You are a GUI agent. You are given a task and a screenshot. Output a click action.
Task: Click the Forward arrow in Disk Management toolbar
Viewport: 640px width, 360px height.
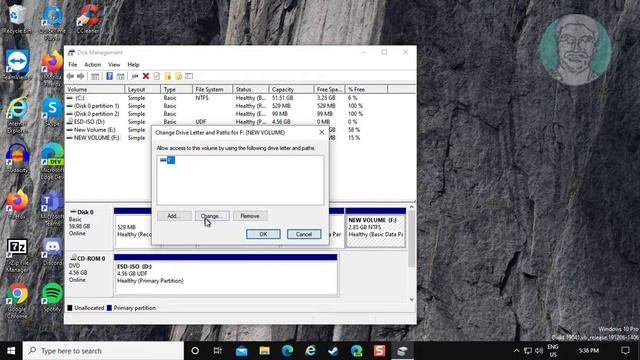point(80,76)
